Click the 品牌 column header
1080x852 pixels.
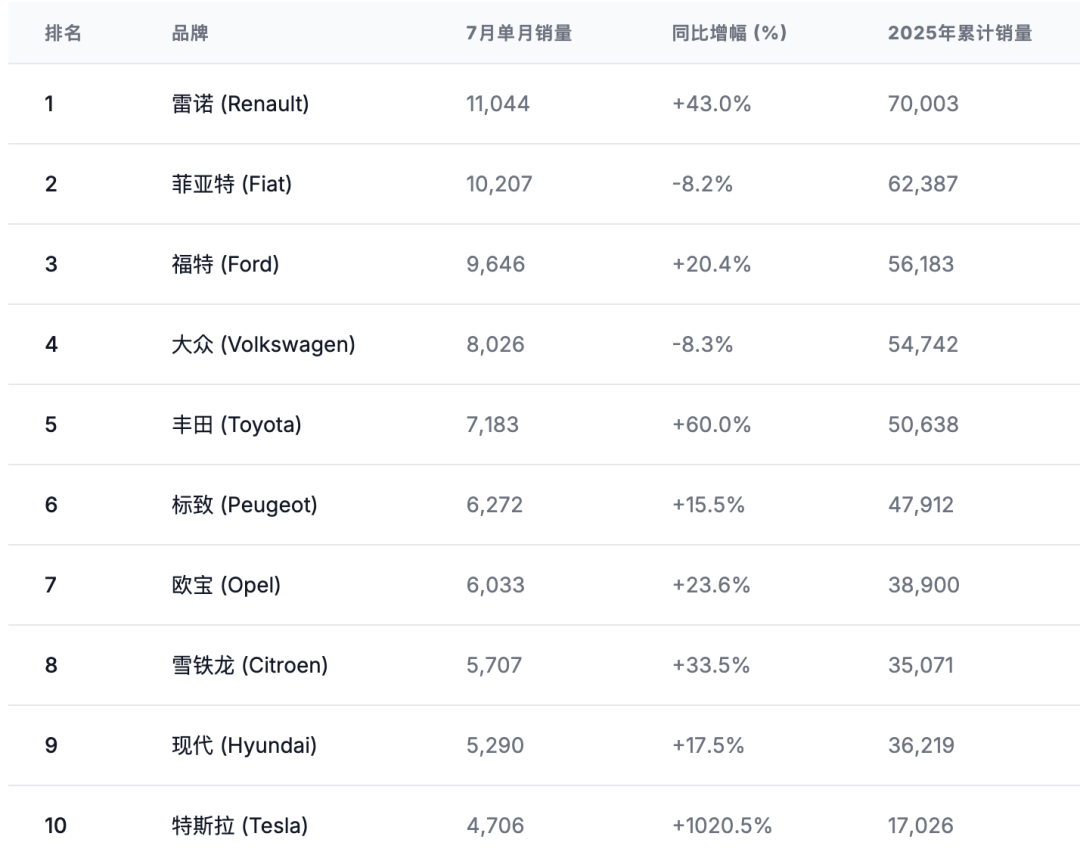point(190,33)
